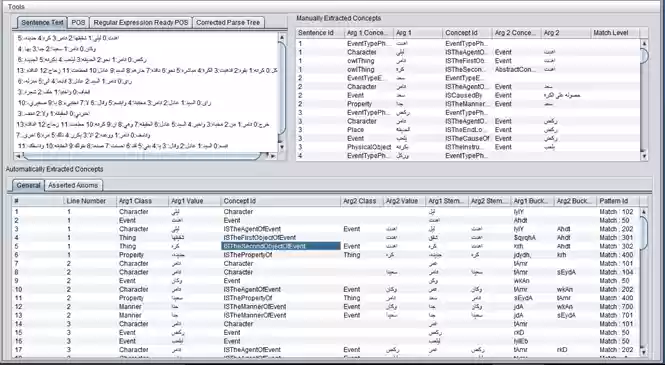Select the General tab

coord(28,185)
